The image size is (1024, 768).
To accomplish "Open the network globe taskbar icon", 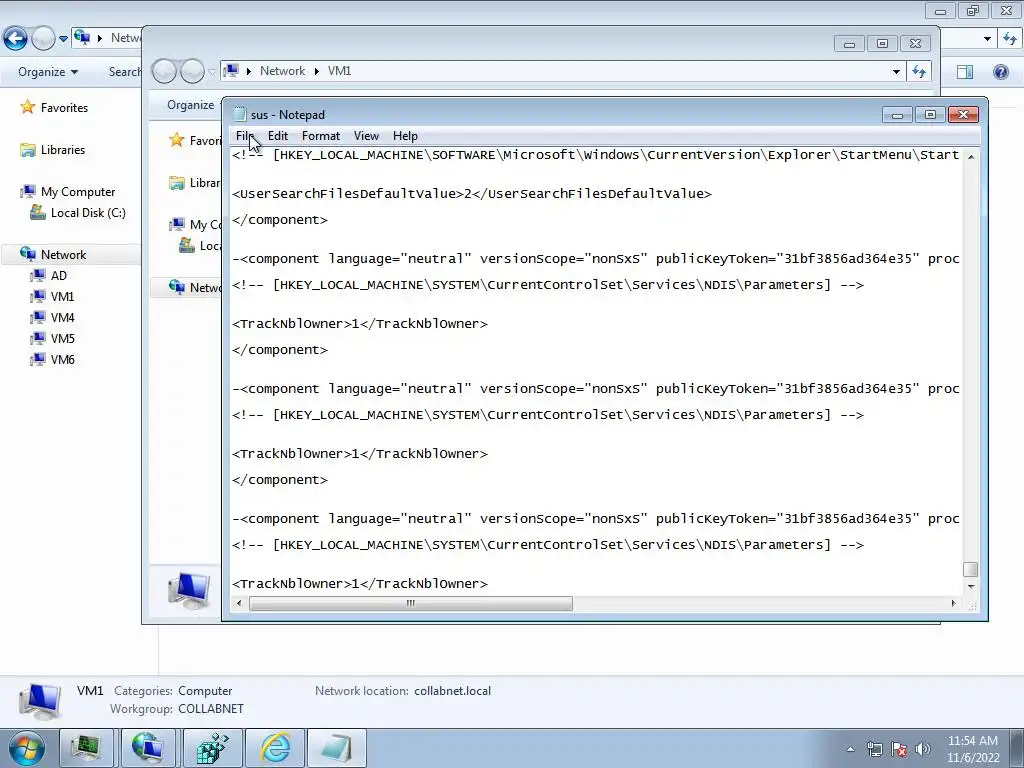I will coord(148,748).
